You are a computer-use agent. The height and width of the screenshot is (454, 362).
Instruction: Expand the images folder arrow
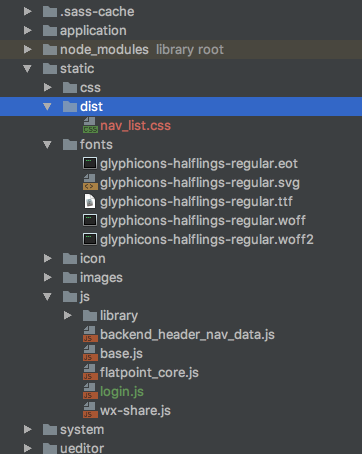click(x=48, y=277)
